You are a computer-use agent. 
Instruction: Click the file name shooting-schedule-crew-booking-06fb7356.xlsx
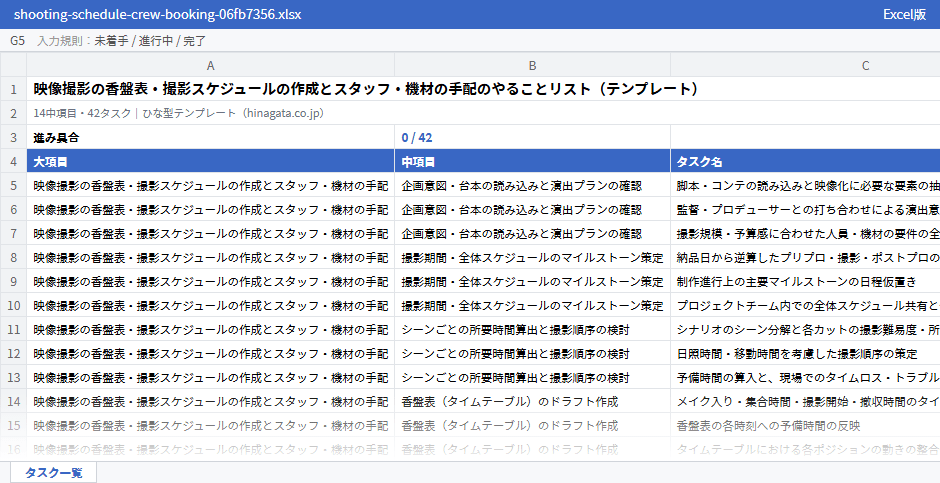pos(158,14)
